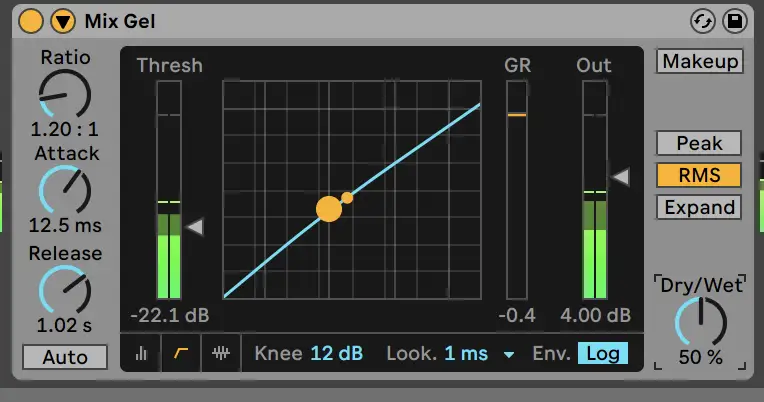
Task: Toggle Auto release button
Action: point(65,357)
